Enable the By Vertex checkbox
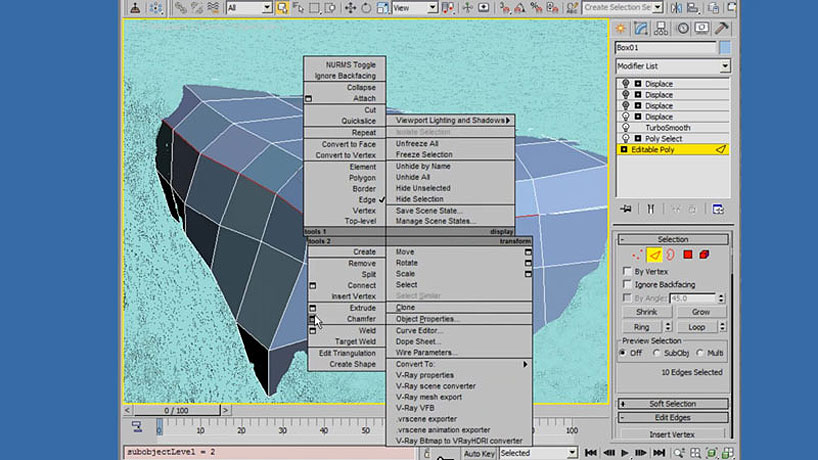 tap(627, 271)
